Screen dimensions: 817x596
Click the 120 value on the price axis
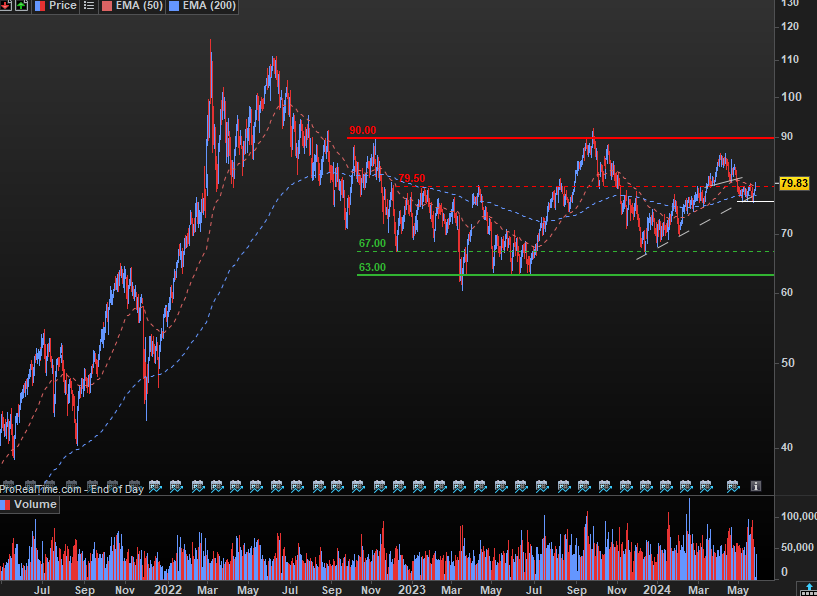tap(790, 27)
